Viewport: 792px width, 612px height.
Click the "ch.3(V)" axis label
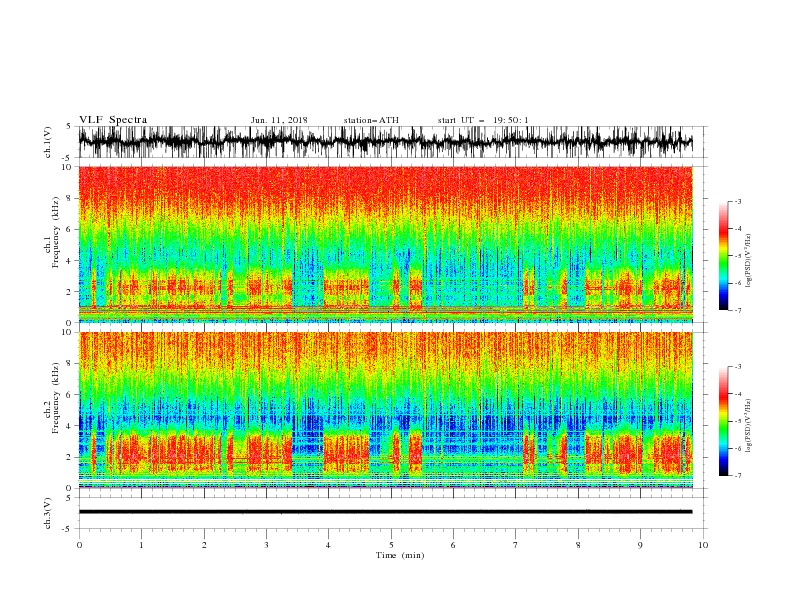coord(48,513)
